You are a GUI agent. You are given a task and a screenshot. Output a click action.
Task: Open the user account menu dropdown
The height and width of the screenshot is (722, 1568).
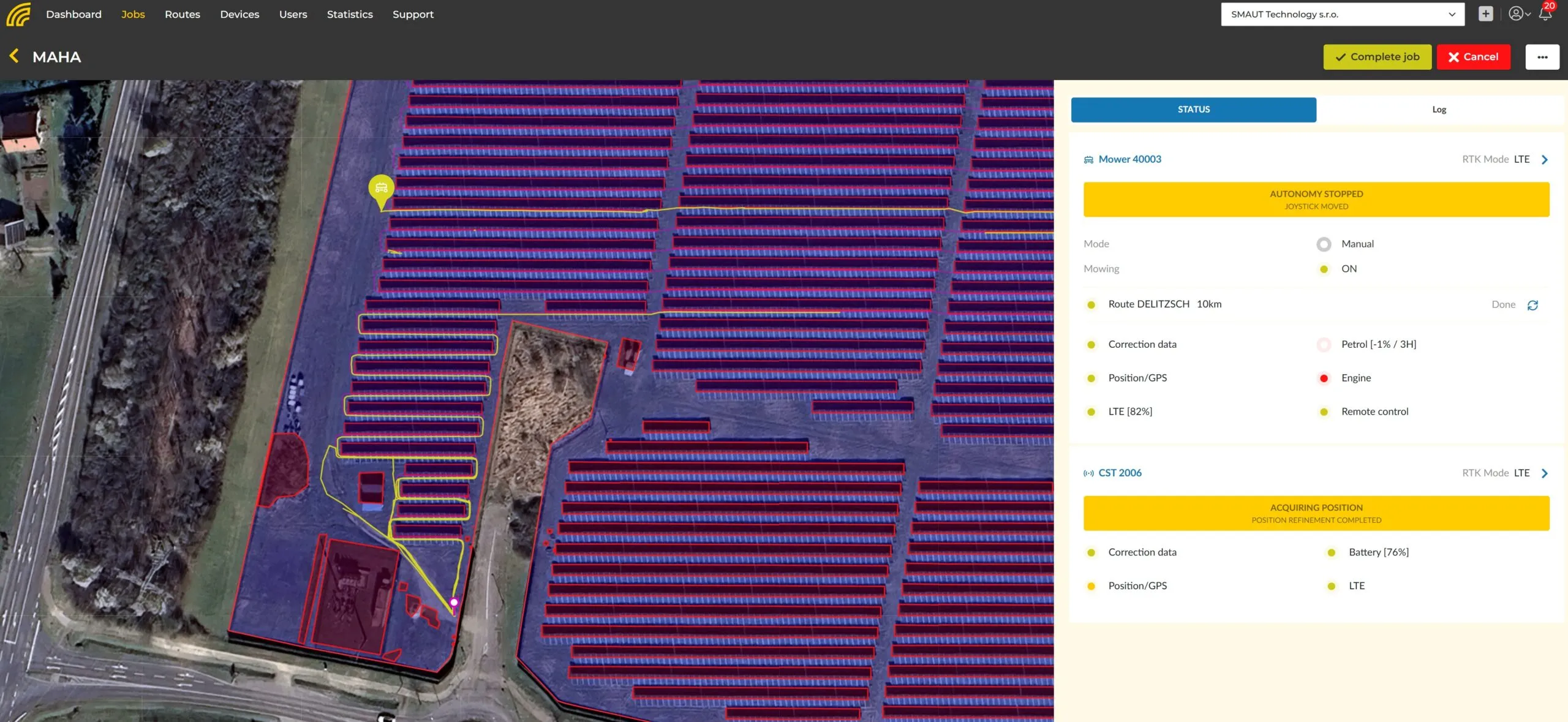click(1519, 14)
